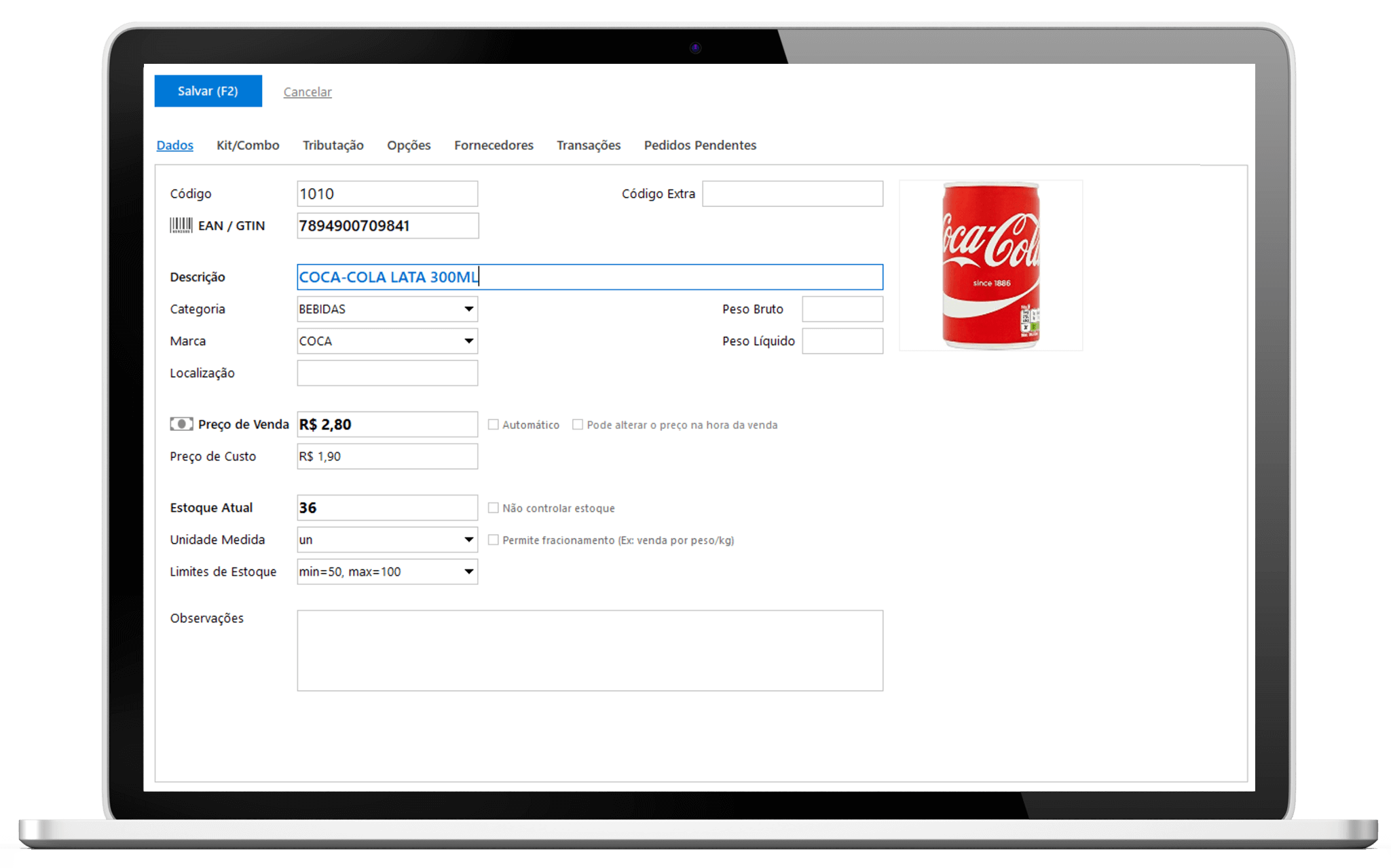
Task: Enable the Automático price checkbox
Action: click(494, 425)
